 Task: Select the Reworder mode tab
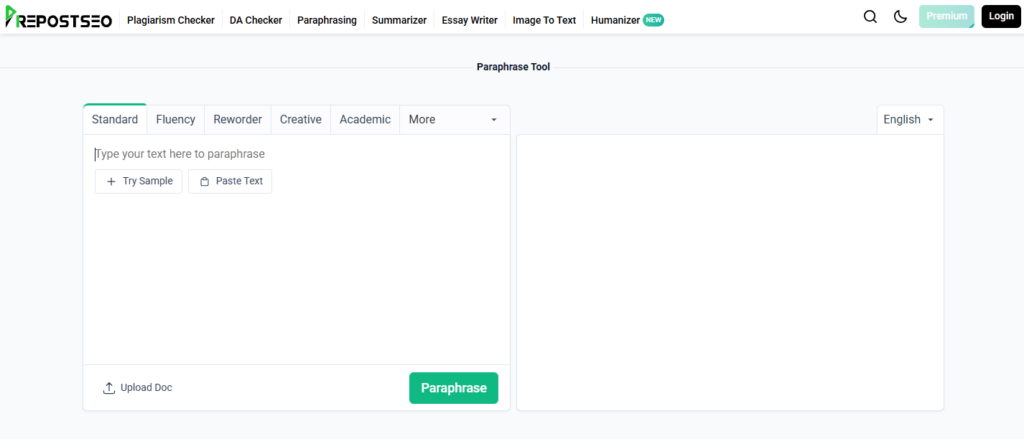237,120
